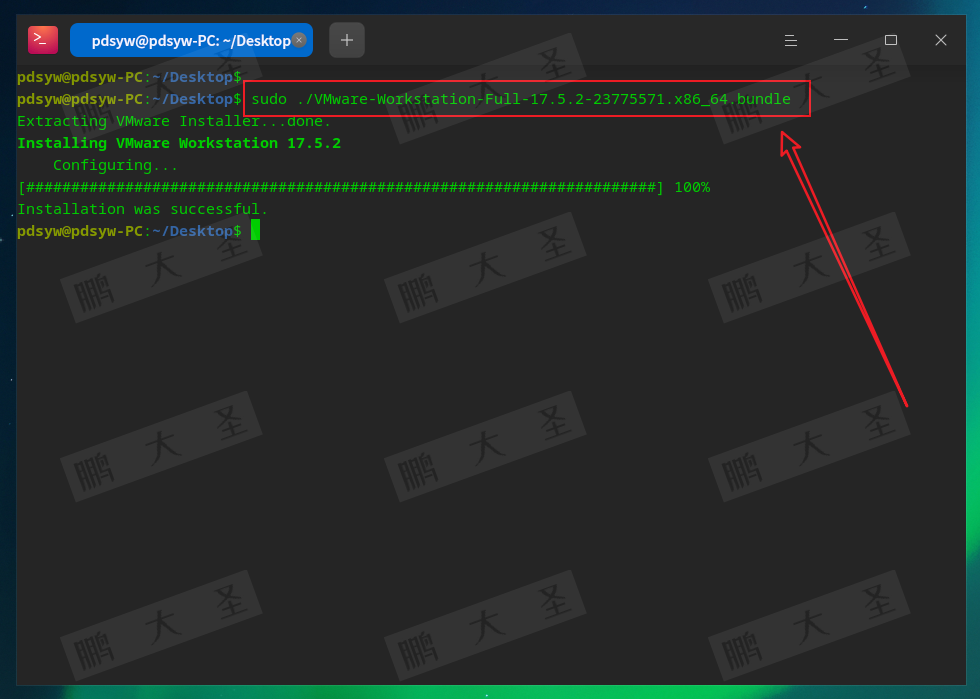Click the Extracting VMware Installer done line
This screenshot has width=980, height=699.
click(x=173, y=120)
